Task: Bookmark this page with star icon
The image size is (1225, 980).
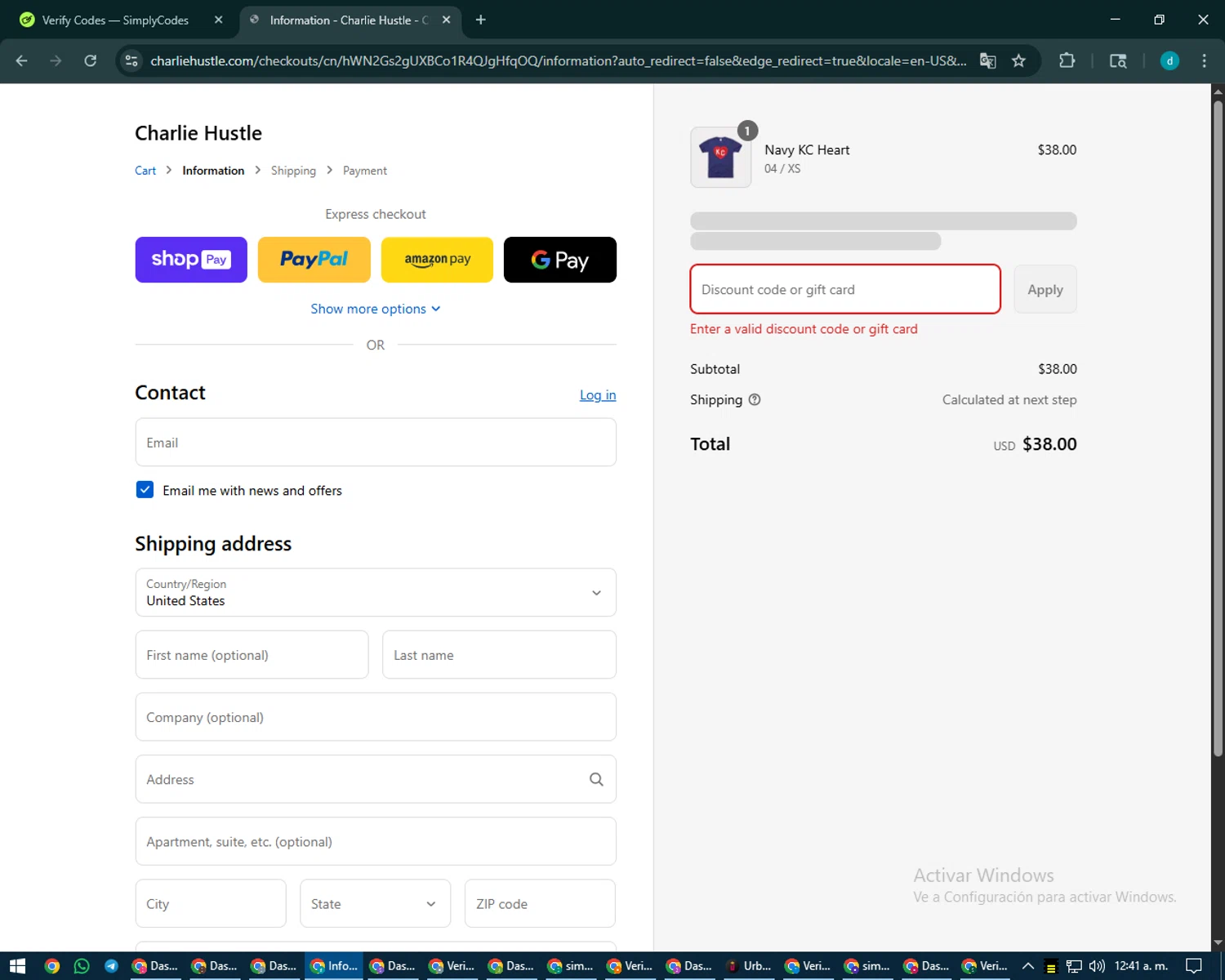Action: [1018, 60]
